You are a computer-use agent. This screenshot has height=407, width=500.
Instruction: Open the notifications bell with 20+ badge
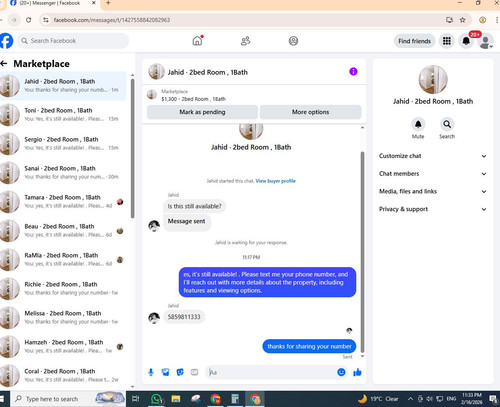pyautogui.click(x=466, y=41)
